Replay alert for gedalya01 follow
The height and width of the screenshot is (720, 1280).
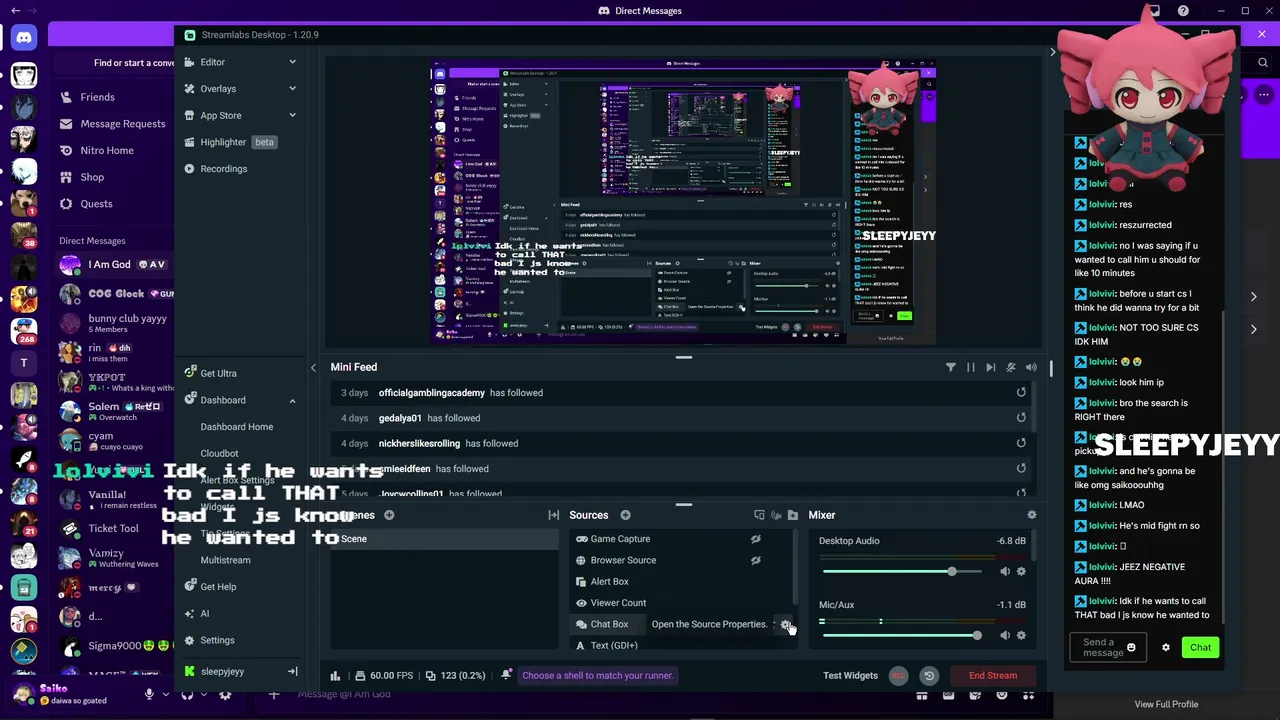click(1021, 418)
